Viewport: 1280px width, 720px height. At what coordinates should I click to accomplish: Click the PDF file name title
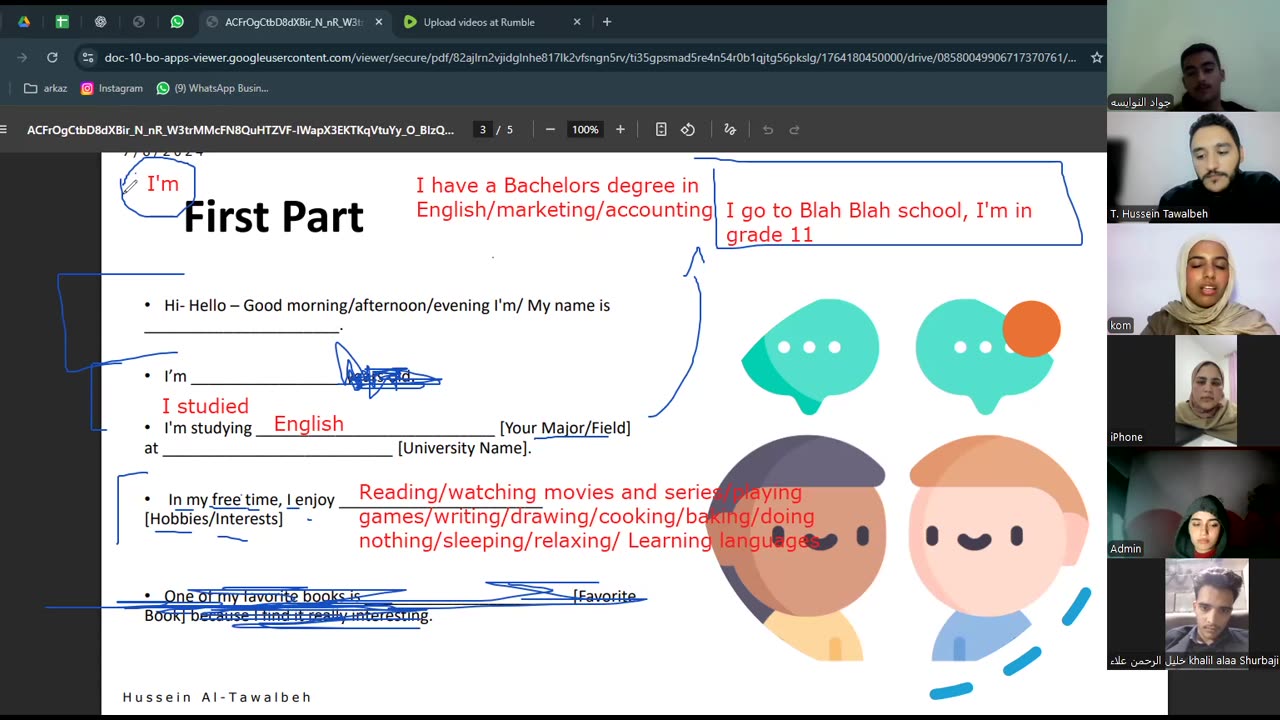point(240,129)
